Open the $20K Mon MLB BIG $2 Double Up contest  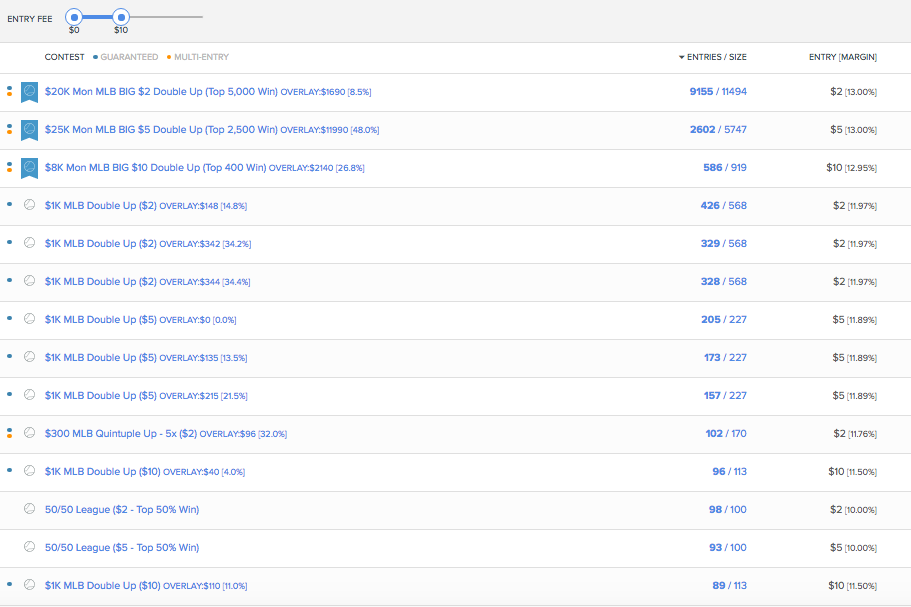click(161, 92)
